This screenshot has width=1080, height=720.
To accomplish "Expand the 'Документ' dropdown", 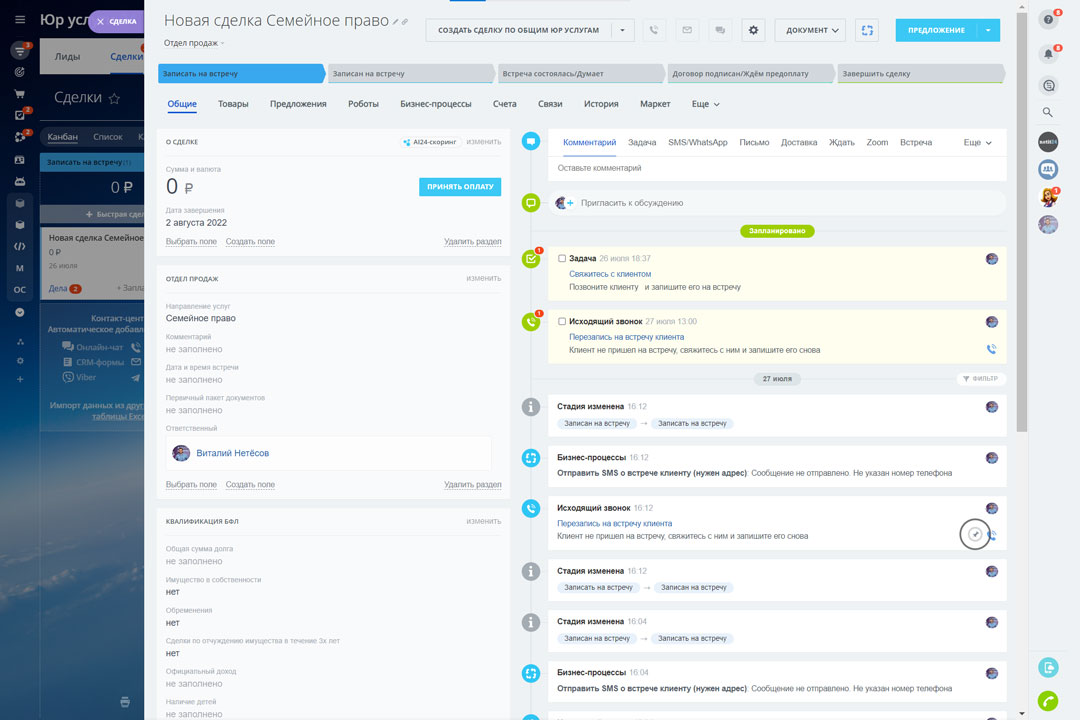I will coord(809,30).
